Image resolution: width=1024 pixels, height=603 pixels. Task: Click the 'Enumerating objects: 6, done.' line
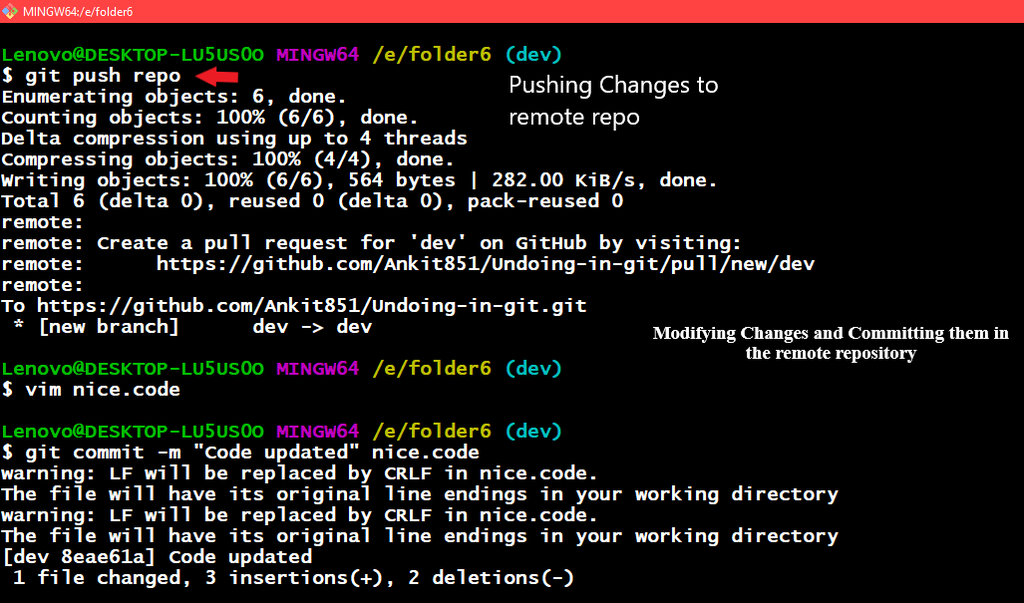[x=174, y=97]
